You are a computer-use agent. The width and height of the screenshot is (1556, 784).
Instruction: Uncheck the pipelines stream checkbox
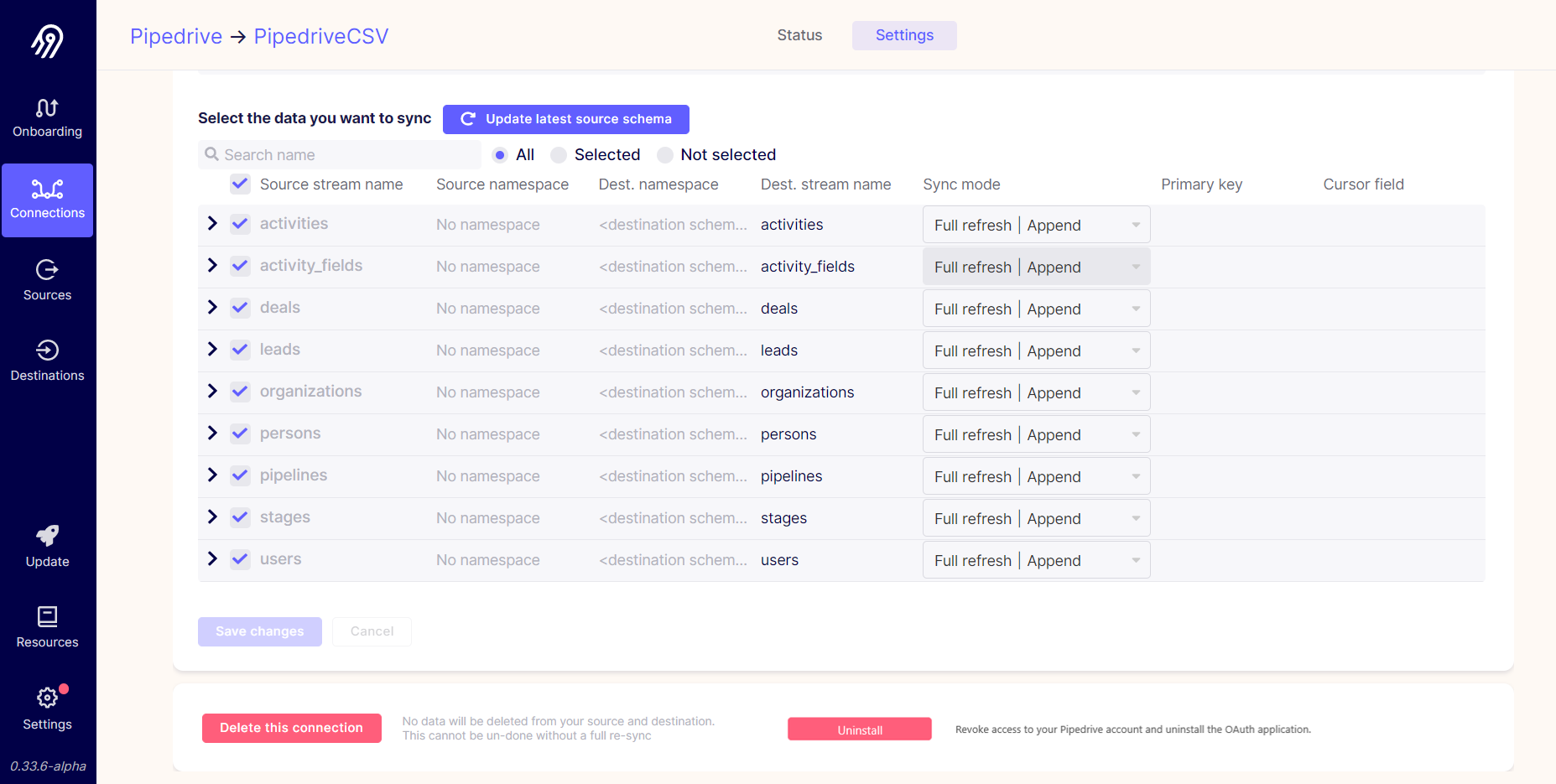tap(240, 475)
